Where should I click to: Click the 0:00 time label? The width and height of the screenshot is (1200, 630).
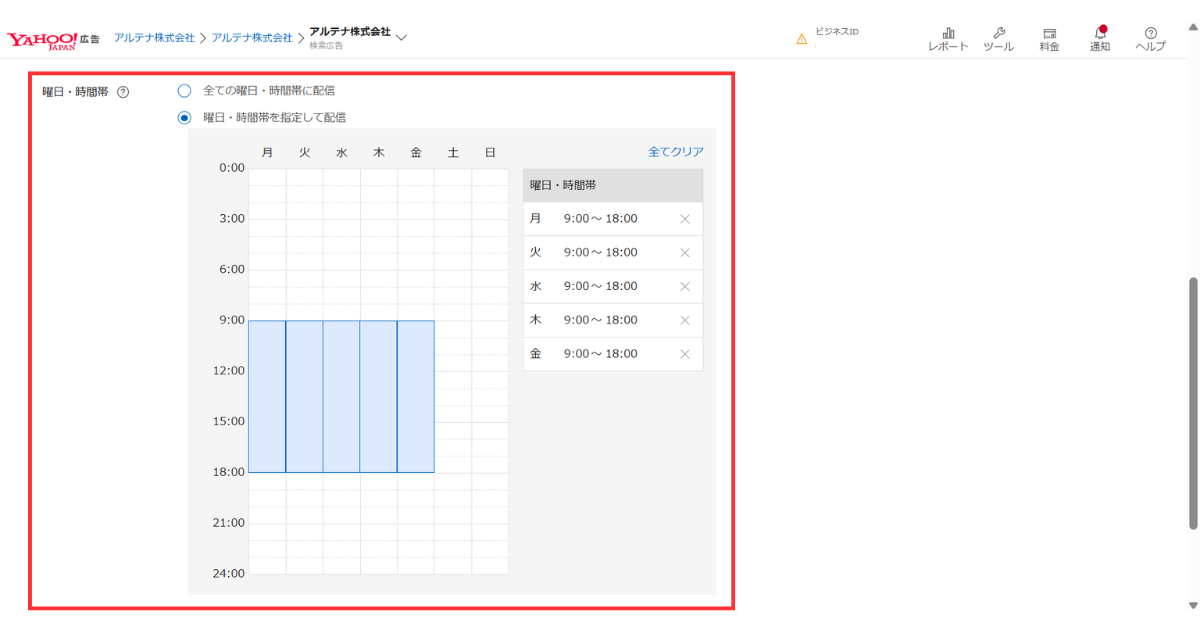[230, 168]
